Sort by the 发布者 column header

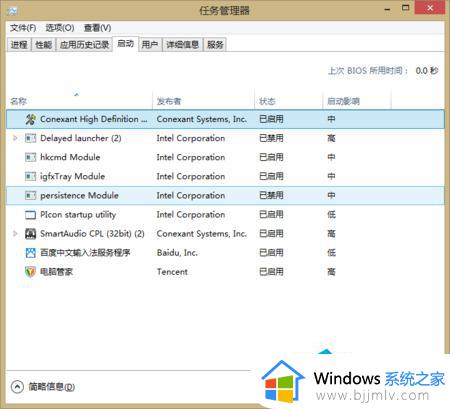[x=203, y=101]
